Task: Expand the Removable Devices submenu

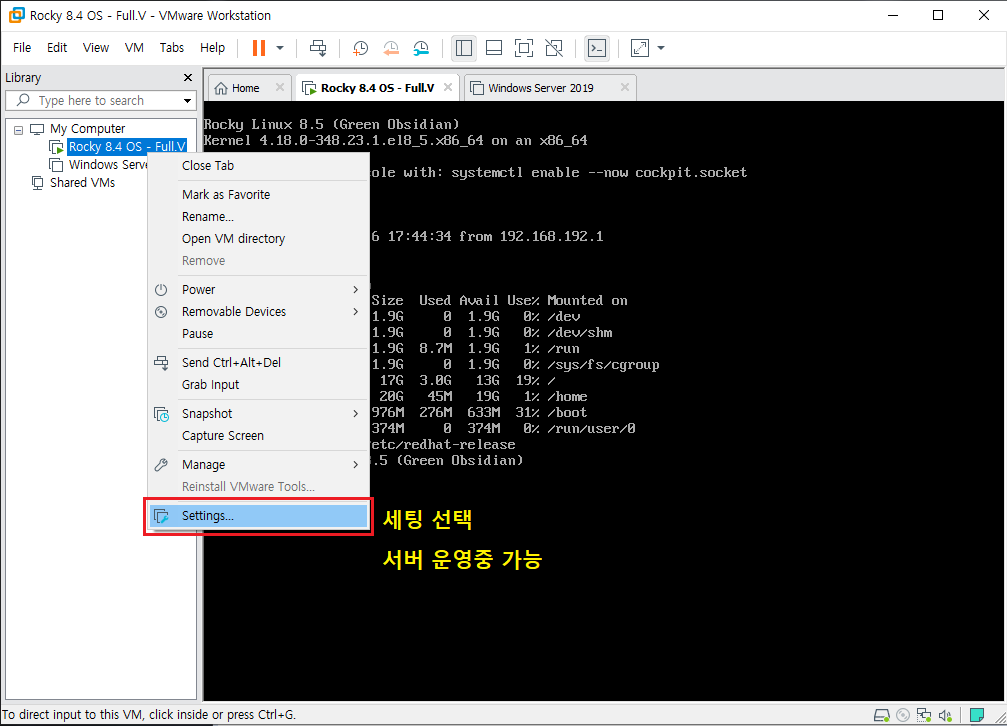Action: coord(259,312)
